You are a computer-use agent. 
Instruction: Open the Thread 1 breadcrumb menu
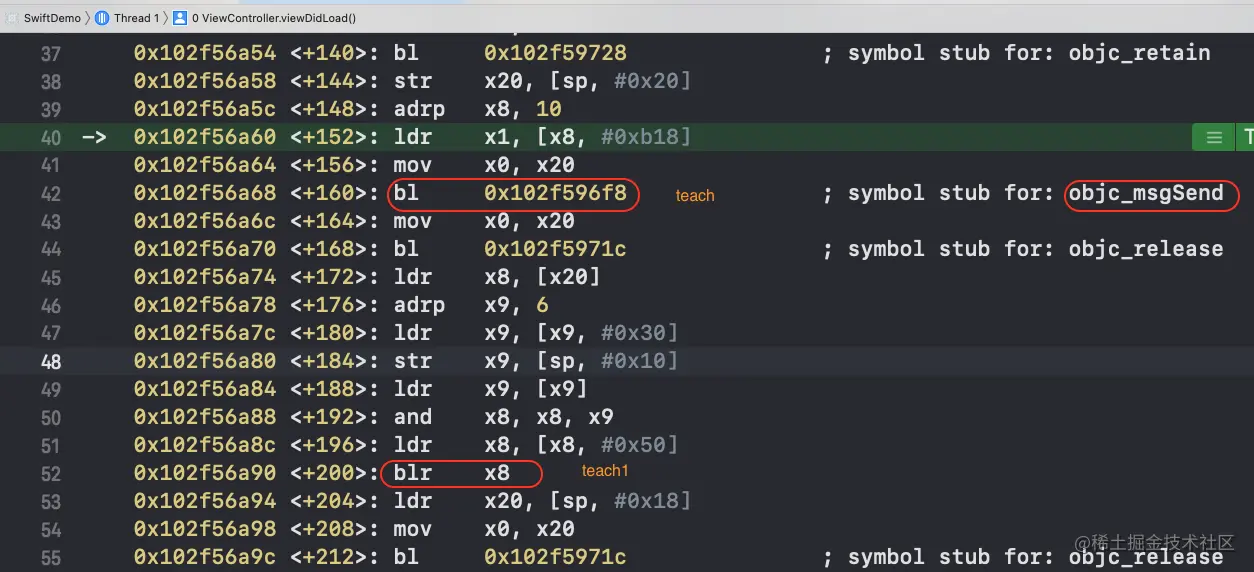pos(135,18)
